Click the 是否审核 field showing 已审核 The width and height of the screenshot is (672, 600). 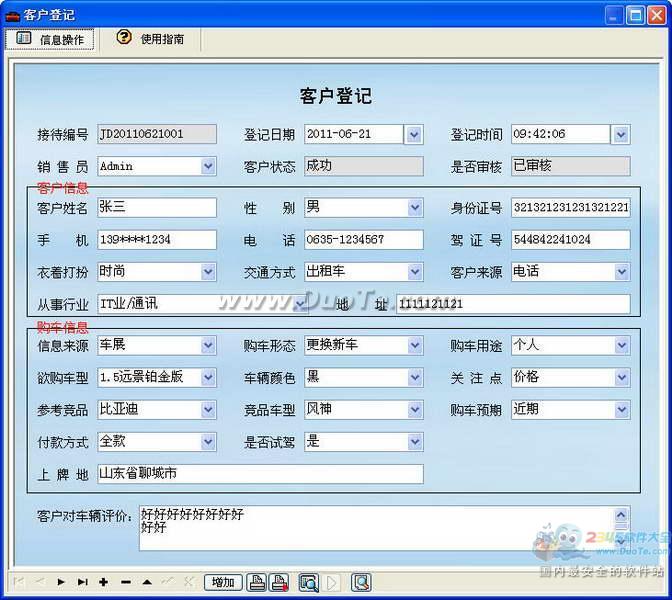[570, 166]
